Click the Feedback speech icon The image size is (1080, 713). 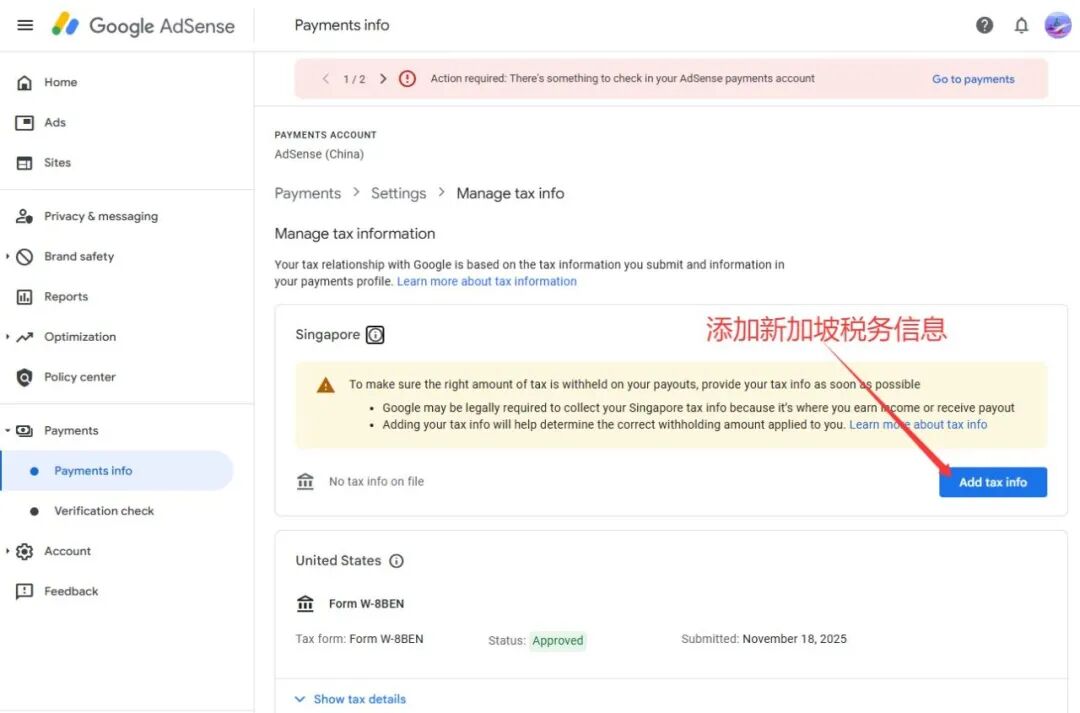[24, 592]
